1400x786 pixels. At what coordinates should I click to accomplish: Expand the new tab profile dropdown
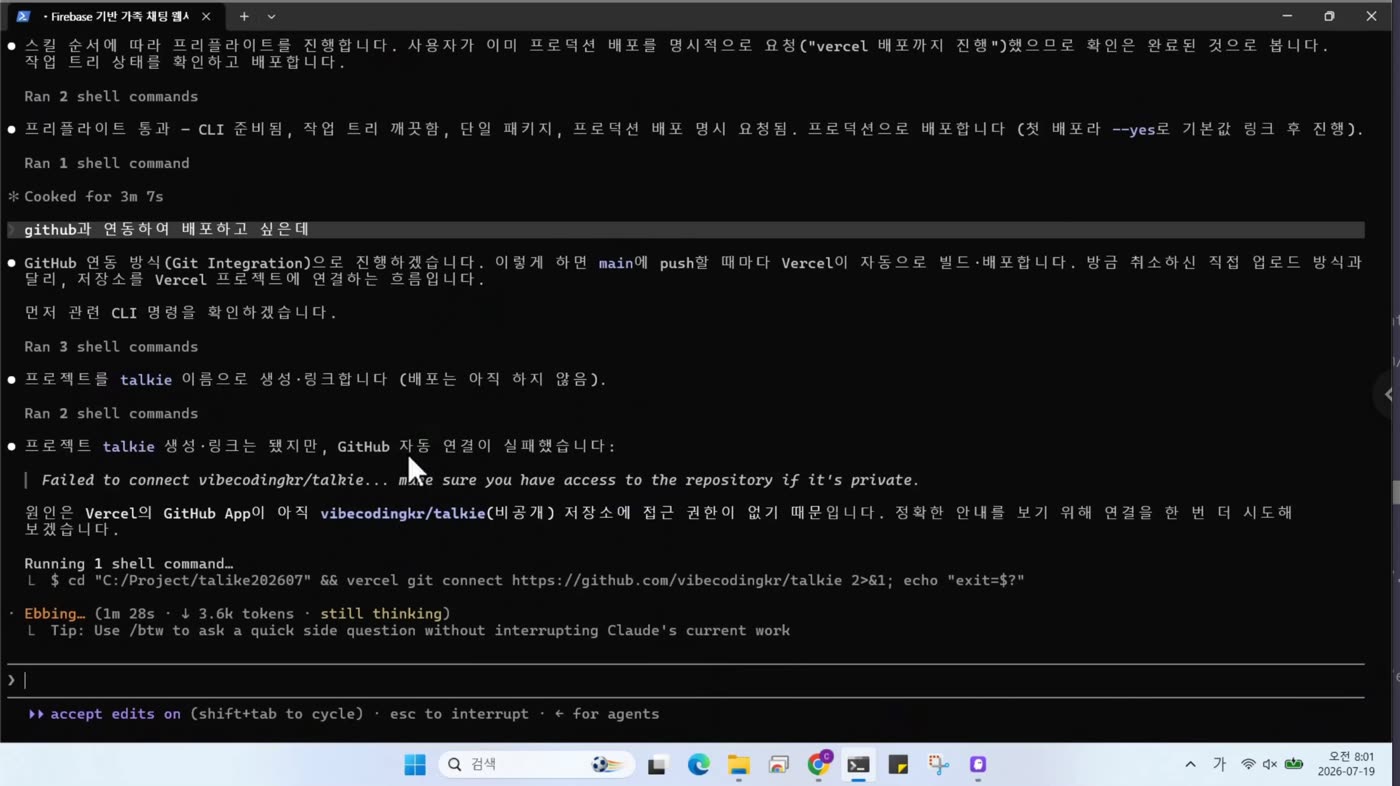[x=271, y=16]
